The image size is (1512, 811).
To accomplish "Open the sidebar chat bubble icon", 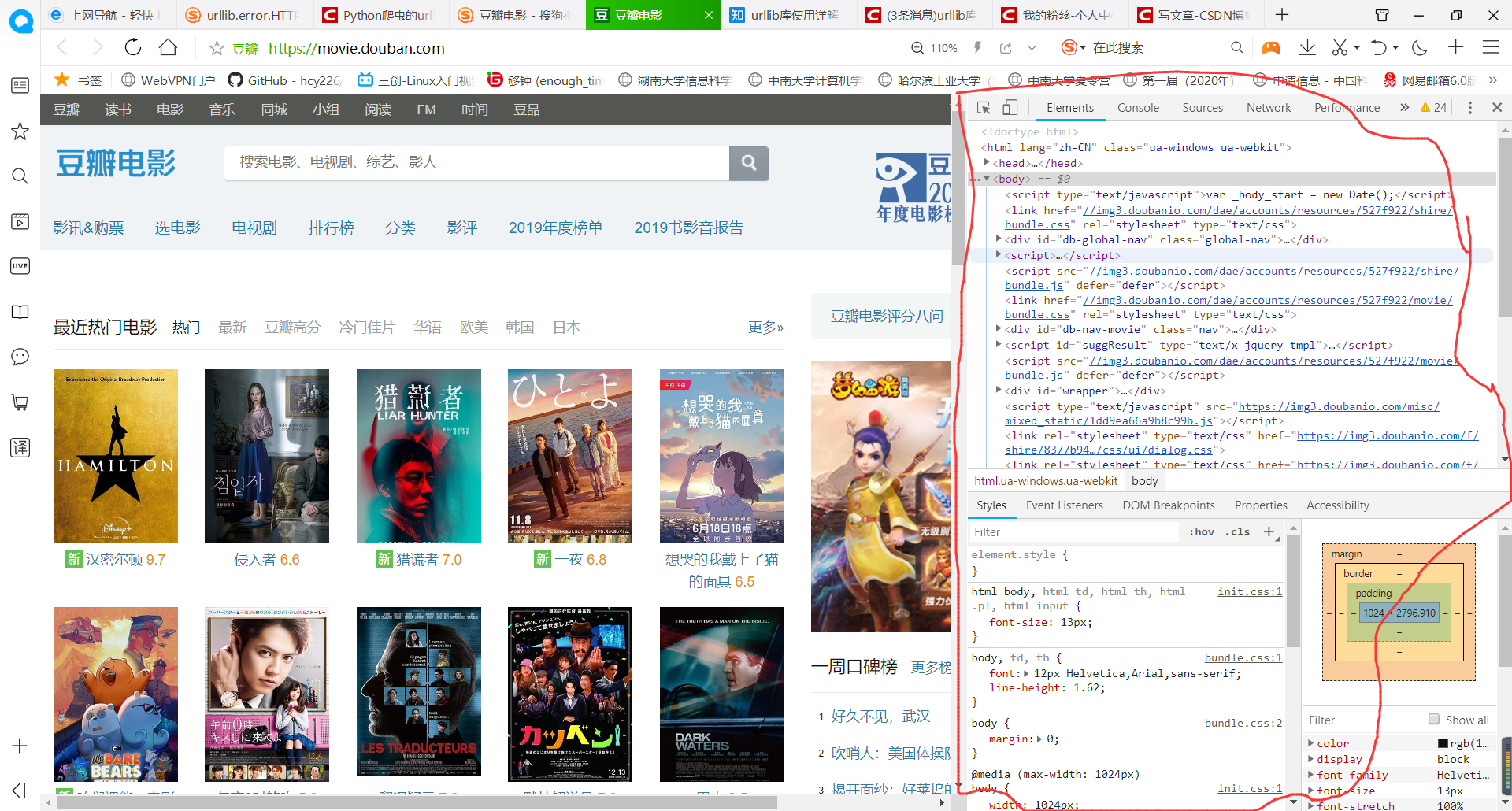I will (x=20, y=357).
